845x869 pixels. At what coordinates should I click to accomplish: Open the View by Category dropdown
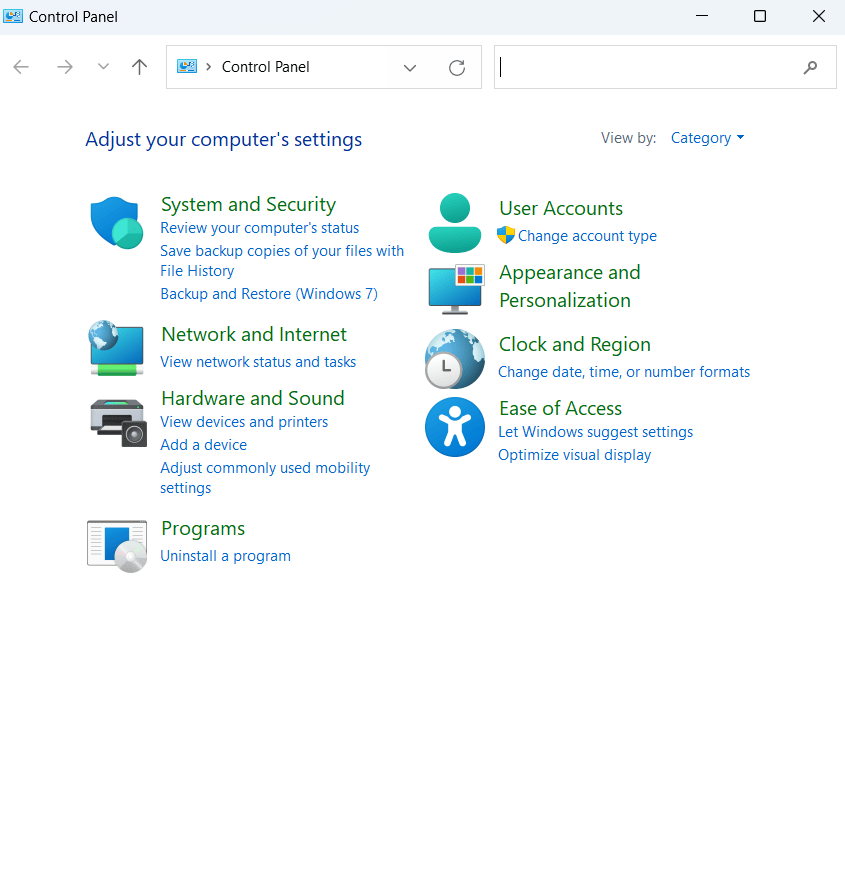(708, 138)
